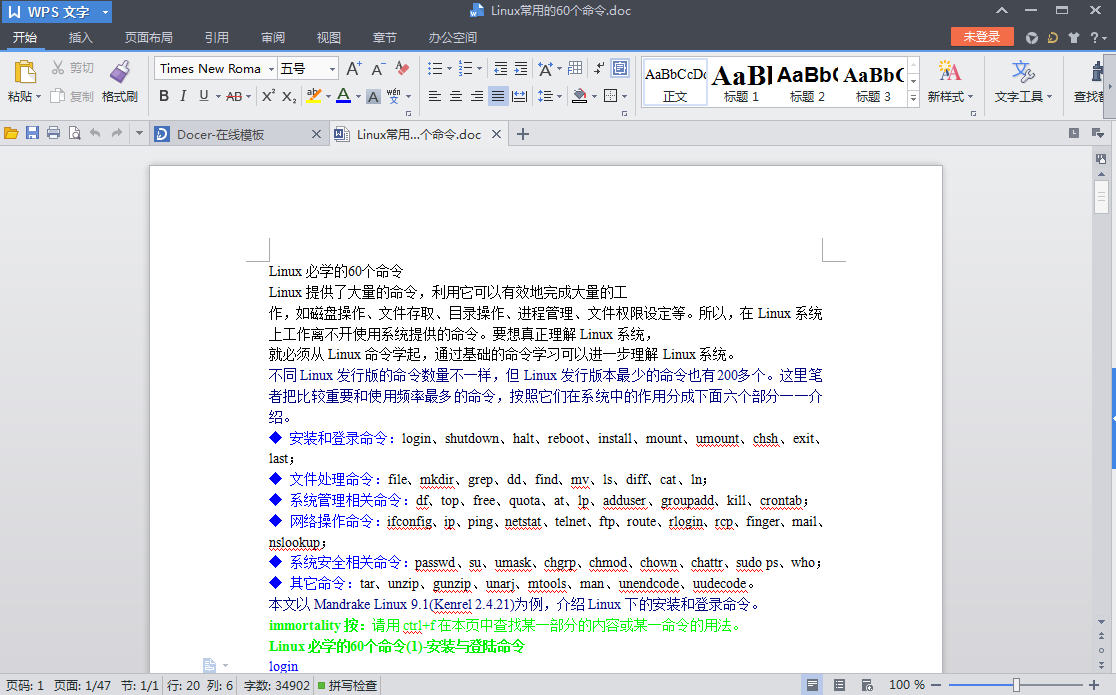This screenshot has width=1116, height=695.
Task: Apply the 正文 body style
Action: (x=675, y=83)
